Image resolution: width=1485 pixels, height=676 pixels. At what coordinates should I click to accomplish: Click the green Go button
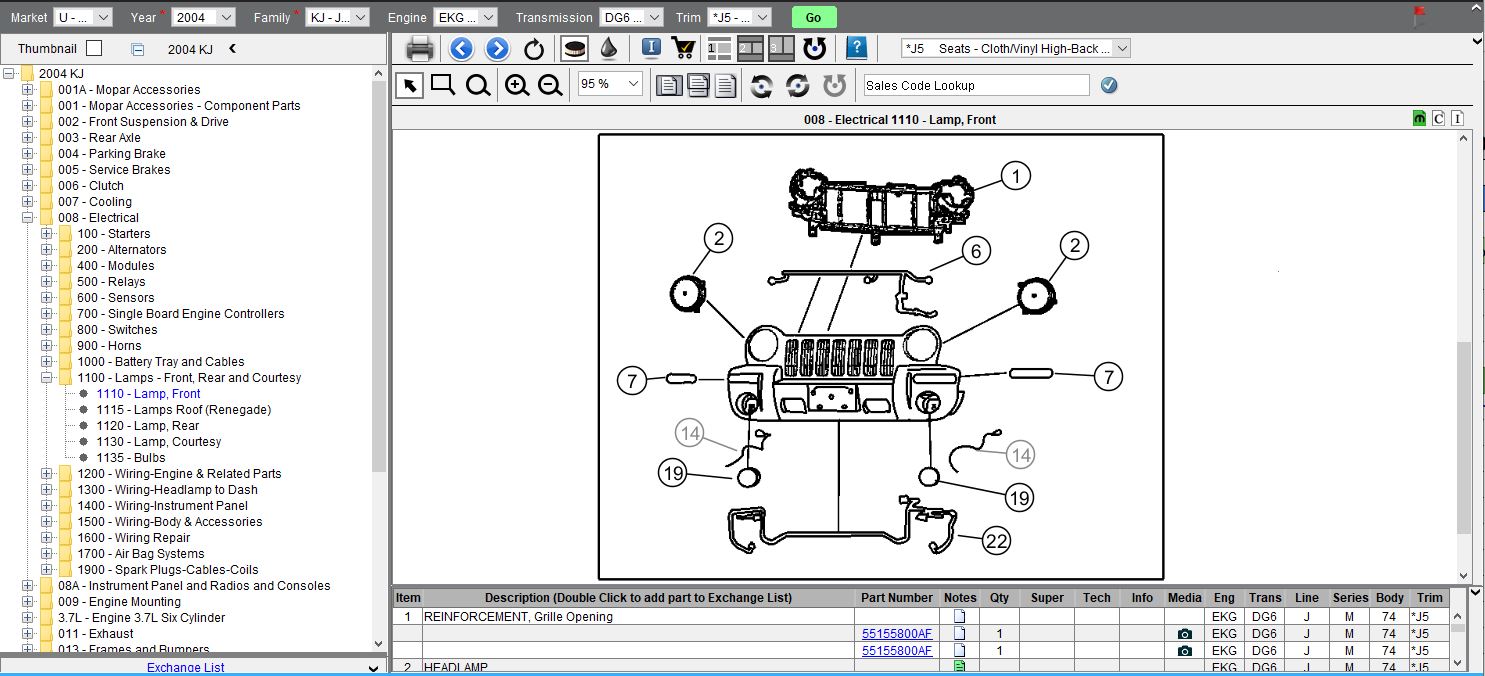pyautogui.click(x=813, y=17)
